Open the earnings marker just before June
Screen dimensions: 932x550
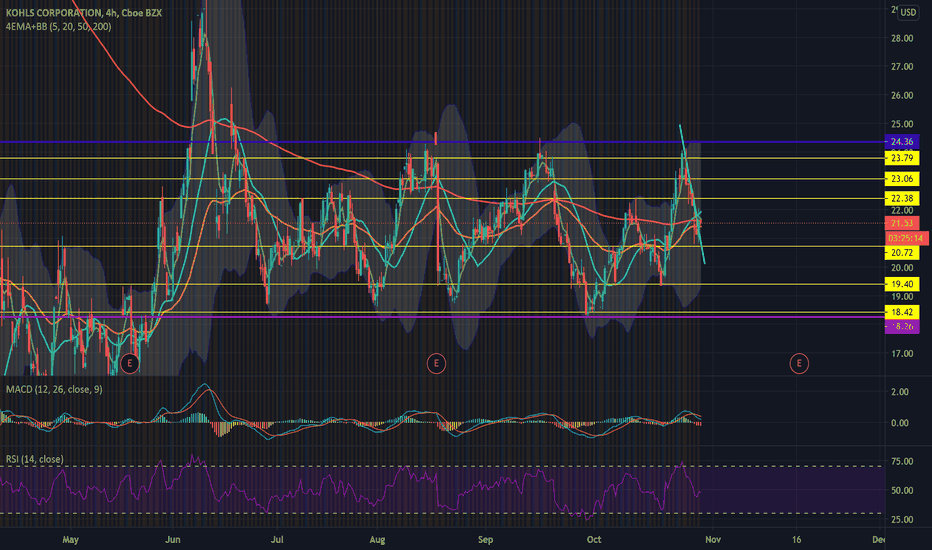click(130, 363)
